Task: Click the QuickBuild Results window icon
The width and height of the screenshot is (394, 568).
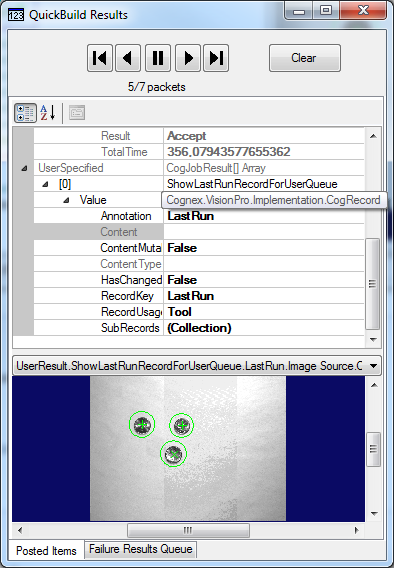Action: [x=16, y=15]
